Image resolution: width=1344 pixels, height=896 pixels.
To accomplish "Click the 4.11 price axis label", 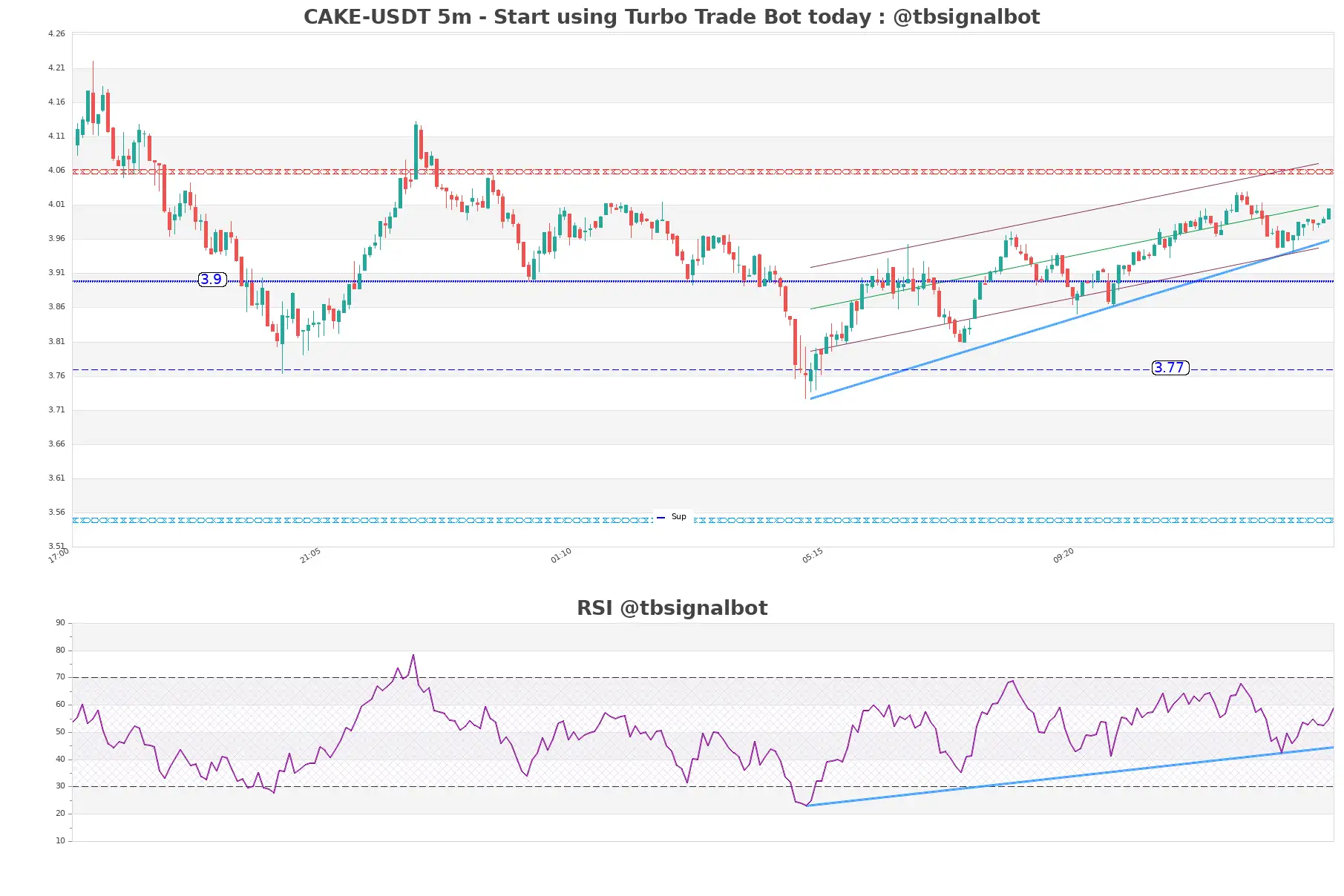I will [56, 136].
